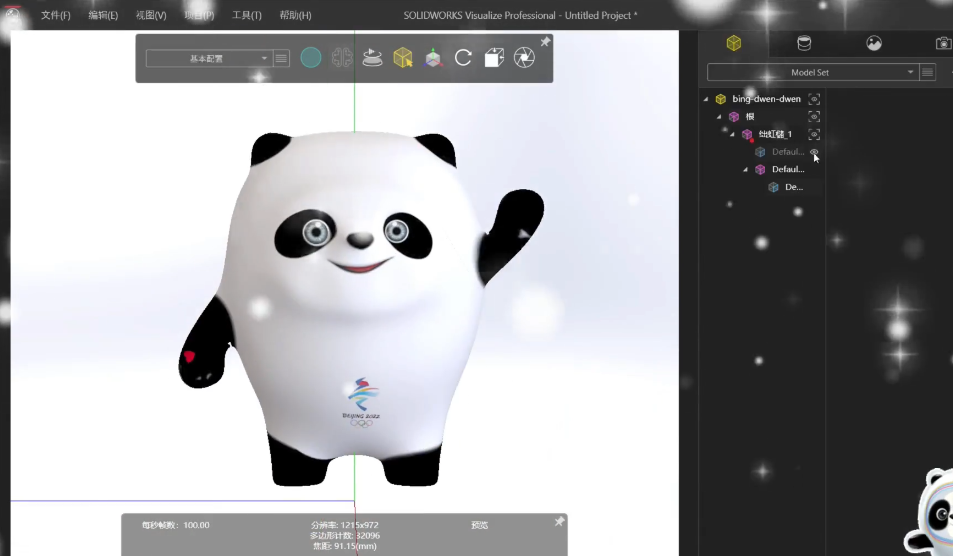Switch to the Models tab cube icon

(734, 43)
